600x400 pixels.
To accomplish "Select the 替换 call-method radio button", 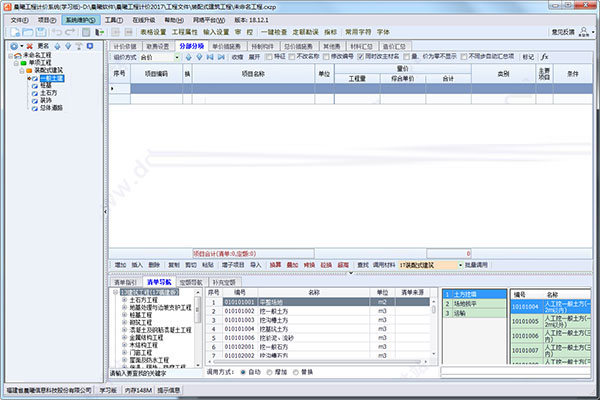I will [x=296, y=372].
